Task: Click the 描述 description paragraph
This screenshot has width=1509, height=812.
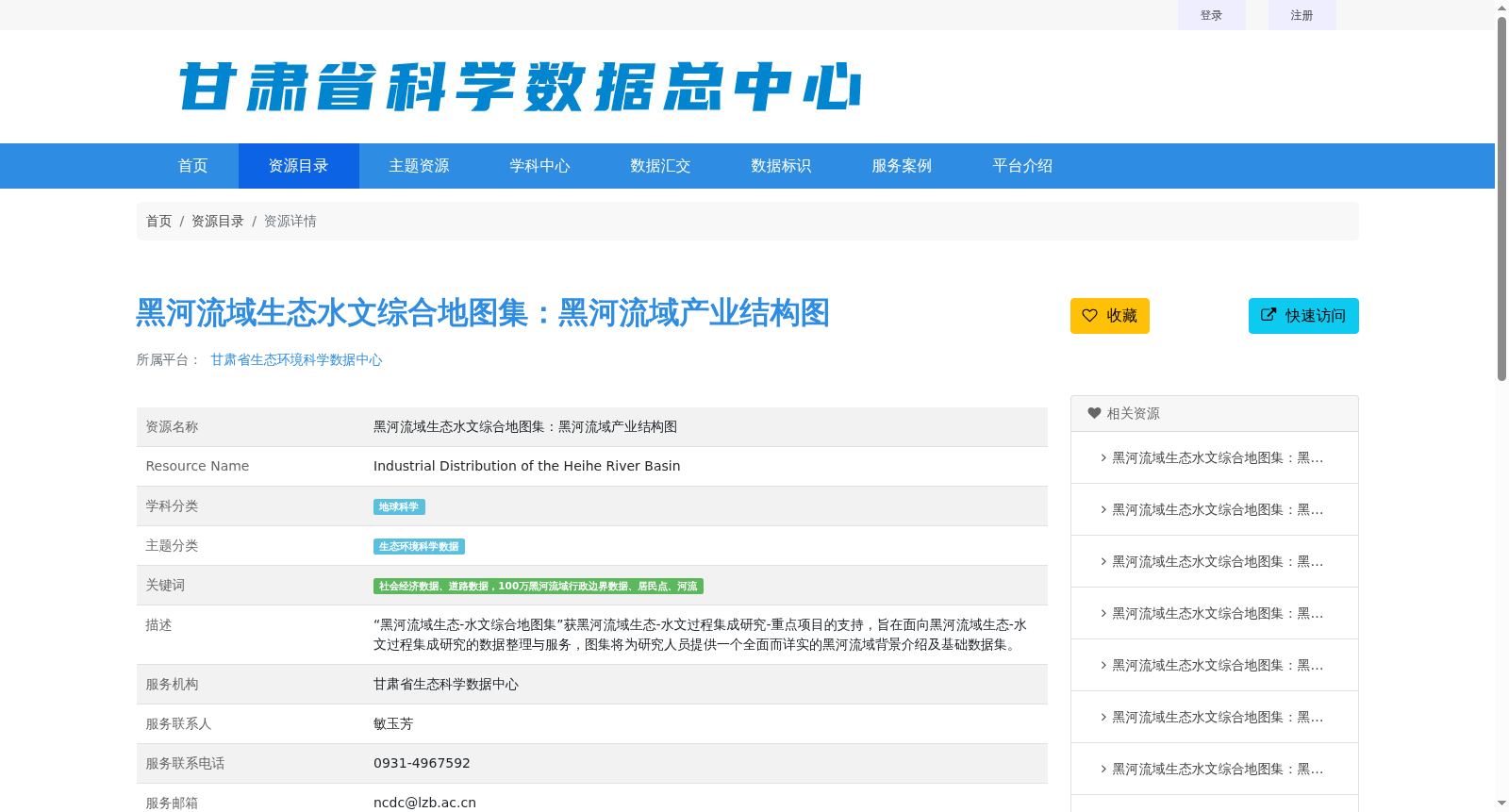Action: point(700,635)
